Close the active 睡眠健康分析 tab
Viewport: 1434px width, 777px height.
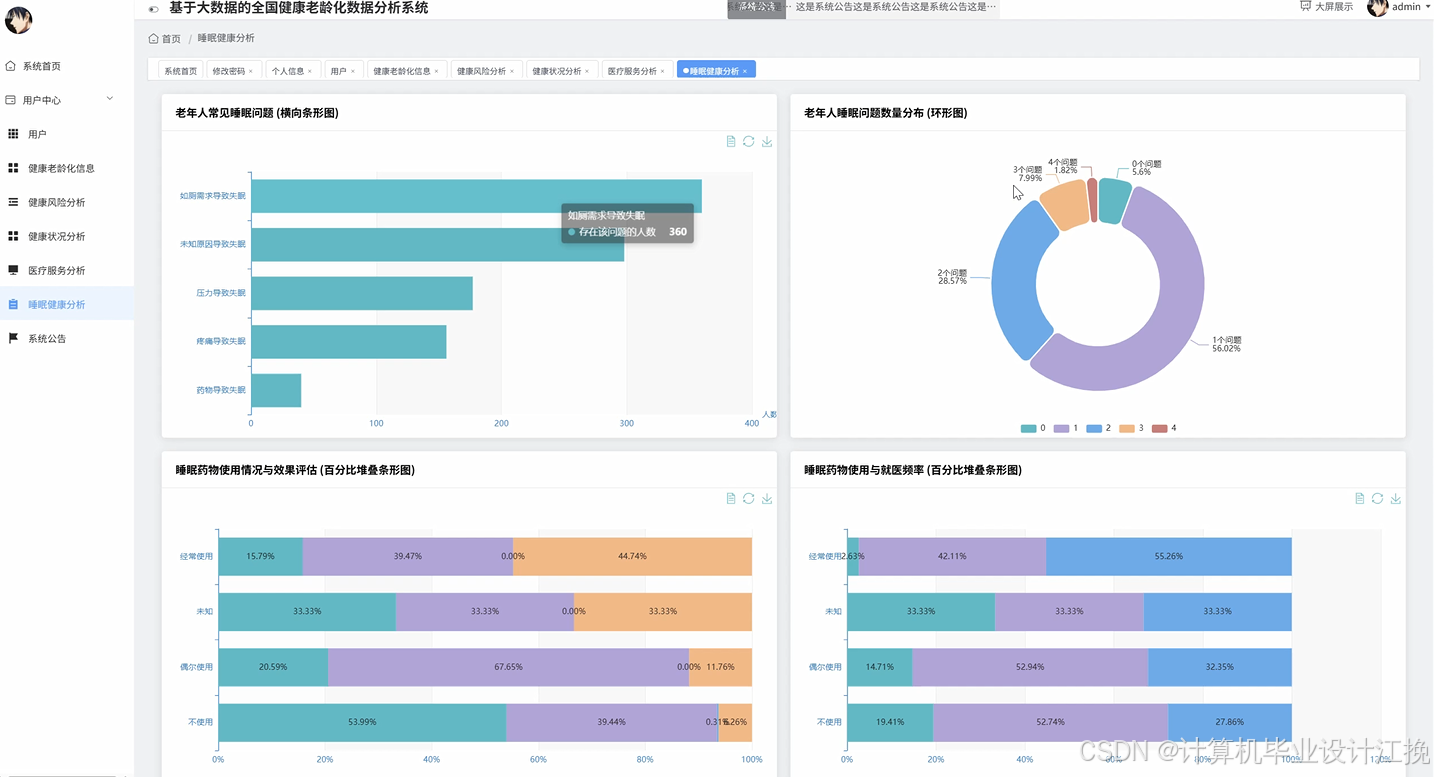point(745,72)
